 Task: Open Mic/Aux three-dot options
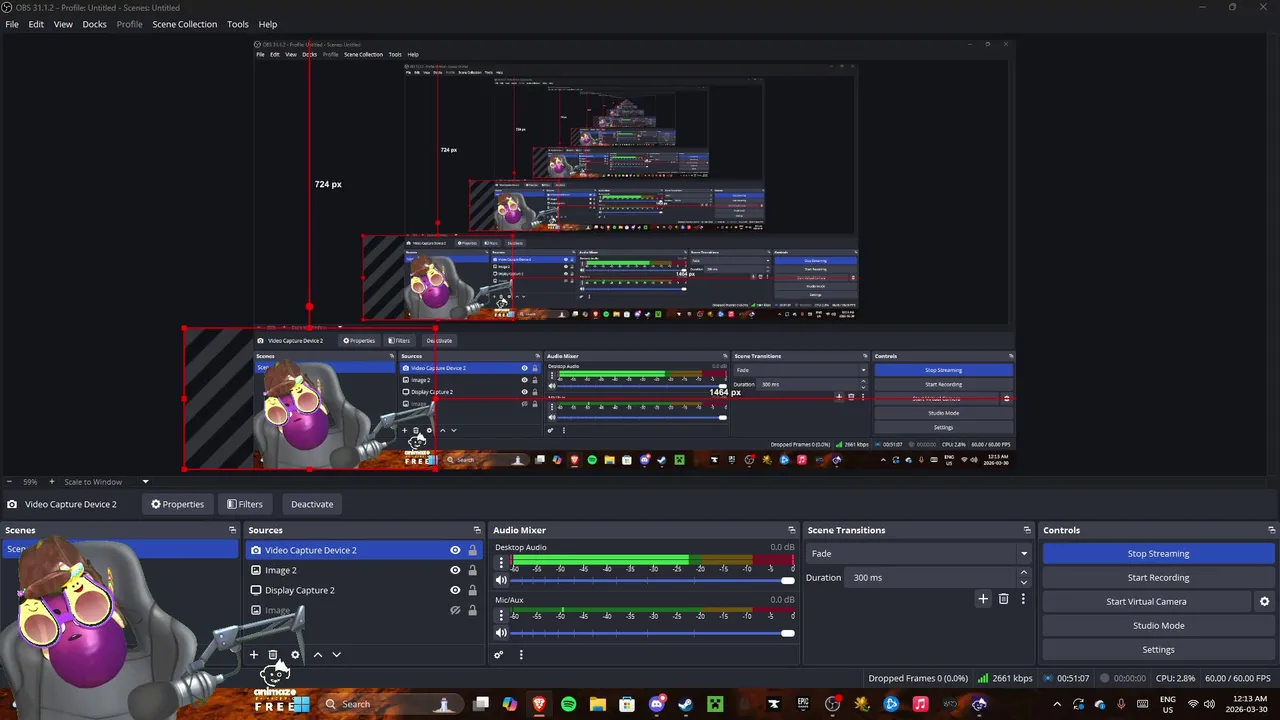click(x=501, y=616)
